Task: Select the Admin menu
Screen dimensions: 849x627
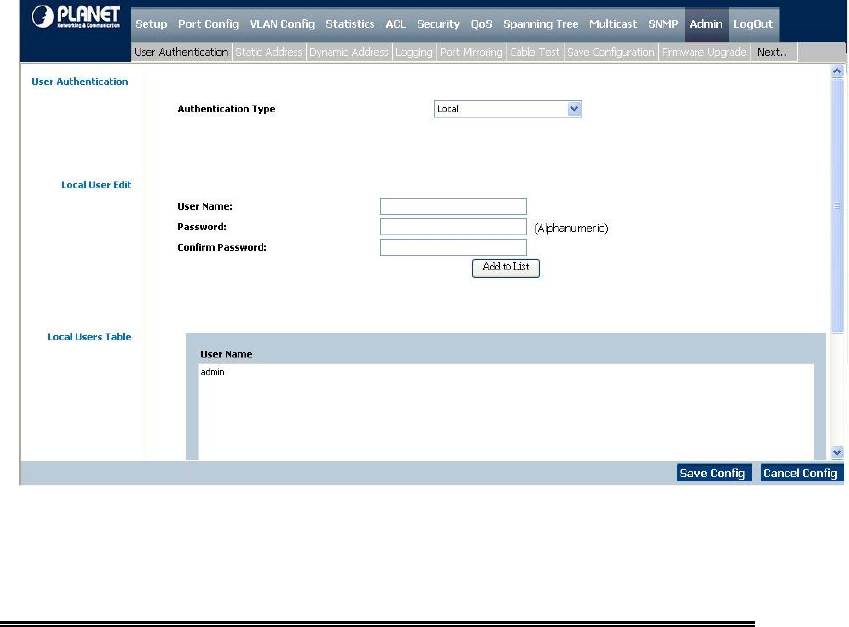Action: (706, 24)
